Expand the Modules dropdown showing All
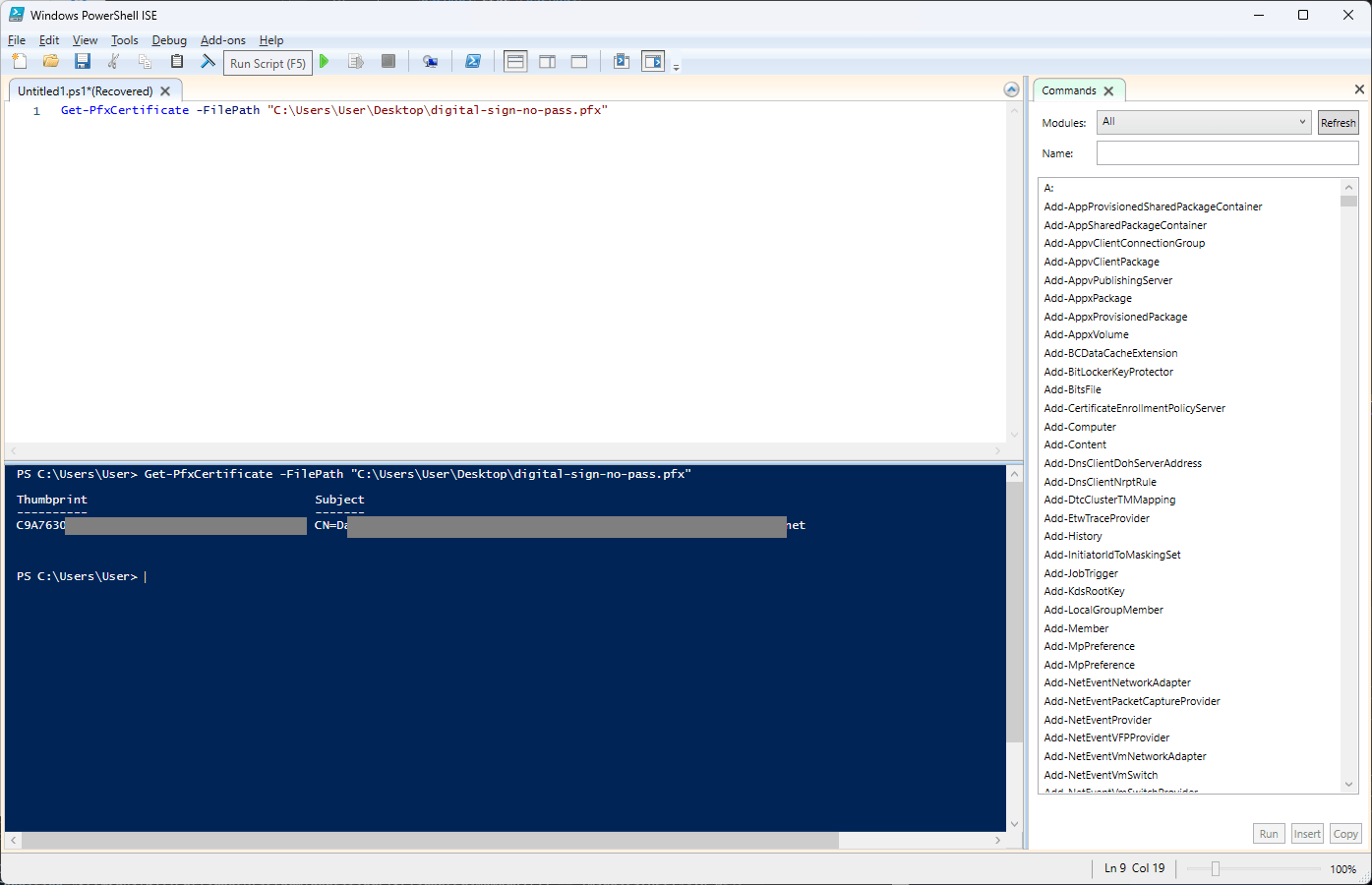1372x885 pixels. (1204, 122)
